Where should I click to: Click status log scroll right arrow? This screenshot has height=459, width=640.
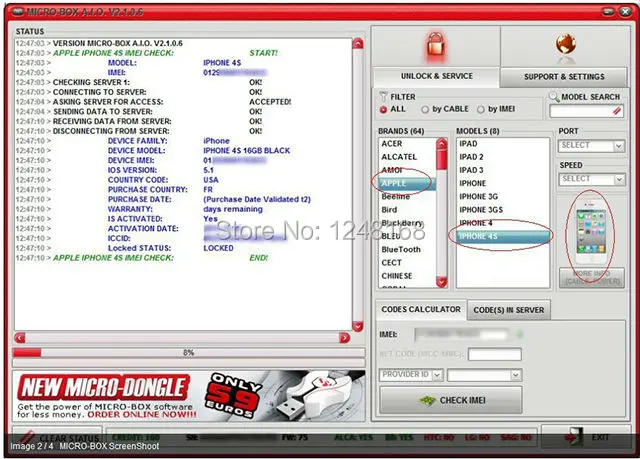(x=345, y=338)
